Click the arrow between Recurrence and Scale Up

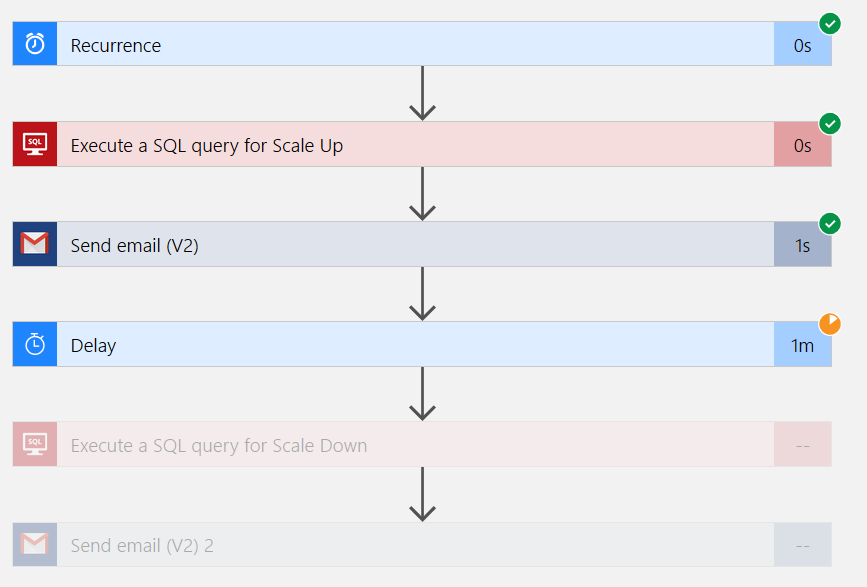(x=423, y=93)
